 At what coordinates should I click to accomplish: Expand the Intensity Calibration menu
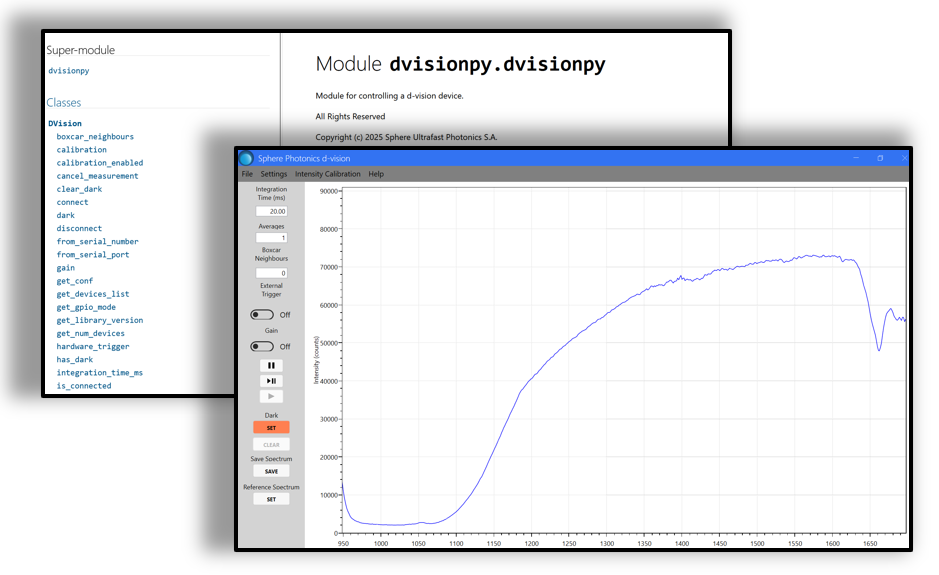pos(327,174)
